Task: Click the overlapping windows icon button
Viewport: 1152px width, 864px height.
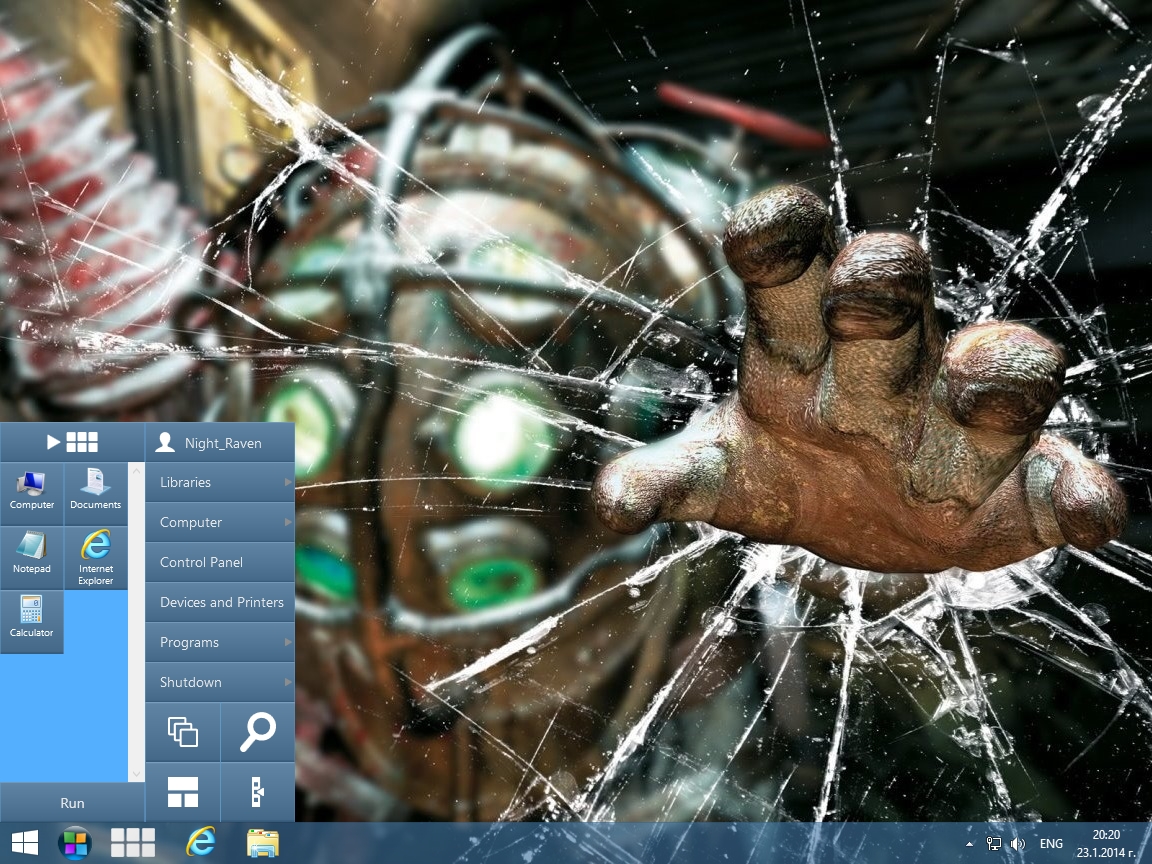Action: click(x=183, y=732)
